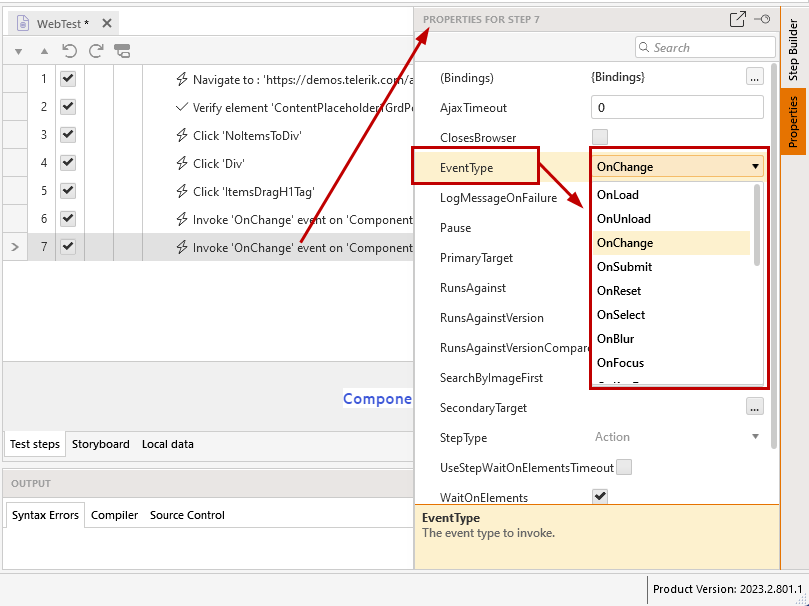Click the SecondaryTarget ellipsis button
Viewport: 809px width, 606px height.
[x=755, y=406]
